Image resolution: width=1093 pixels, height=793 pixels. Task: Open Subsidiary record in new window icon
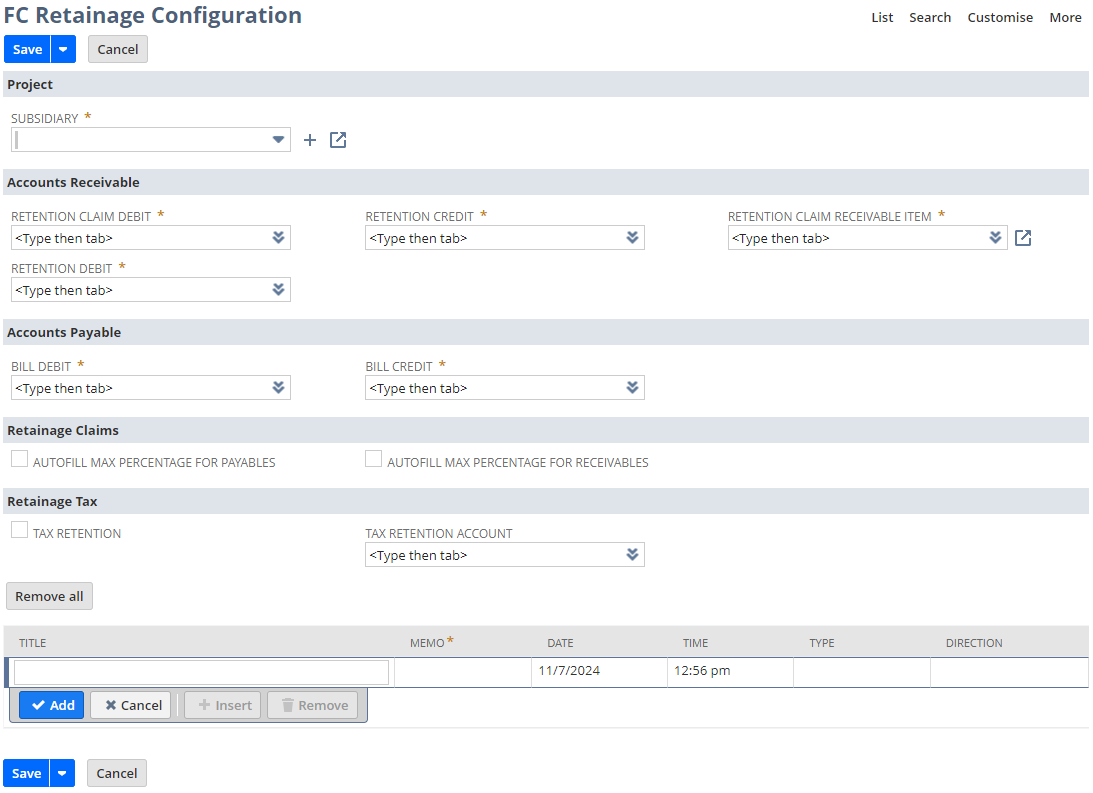click(338, 140)
